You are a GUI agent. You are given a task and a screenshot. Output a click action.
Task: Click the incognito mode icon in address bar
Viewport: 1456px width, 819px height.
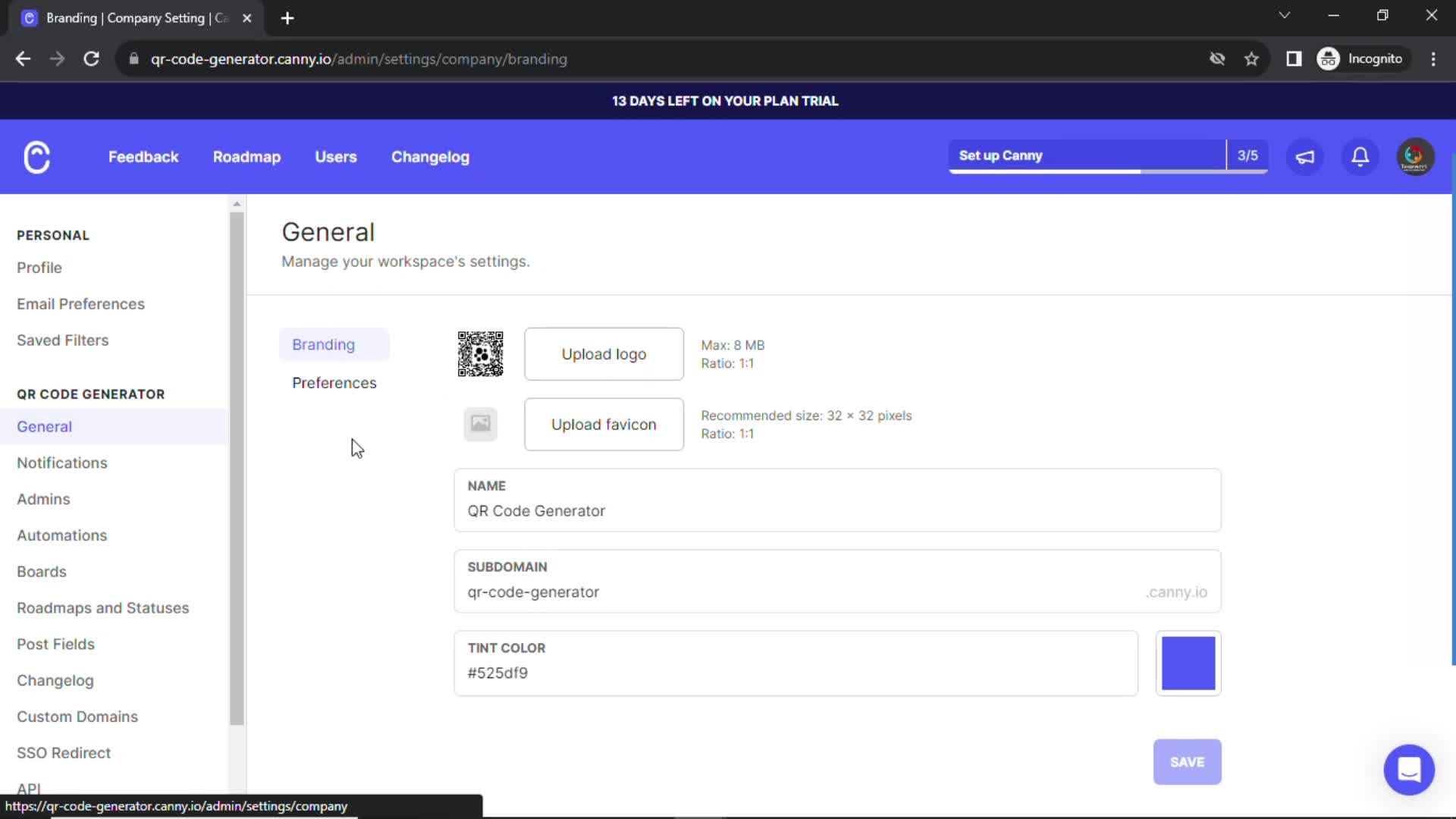[x=1328, y=59]
